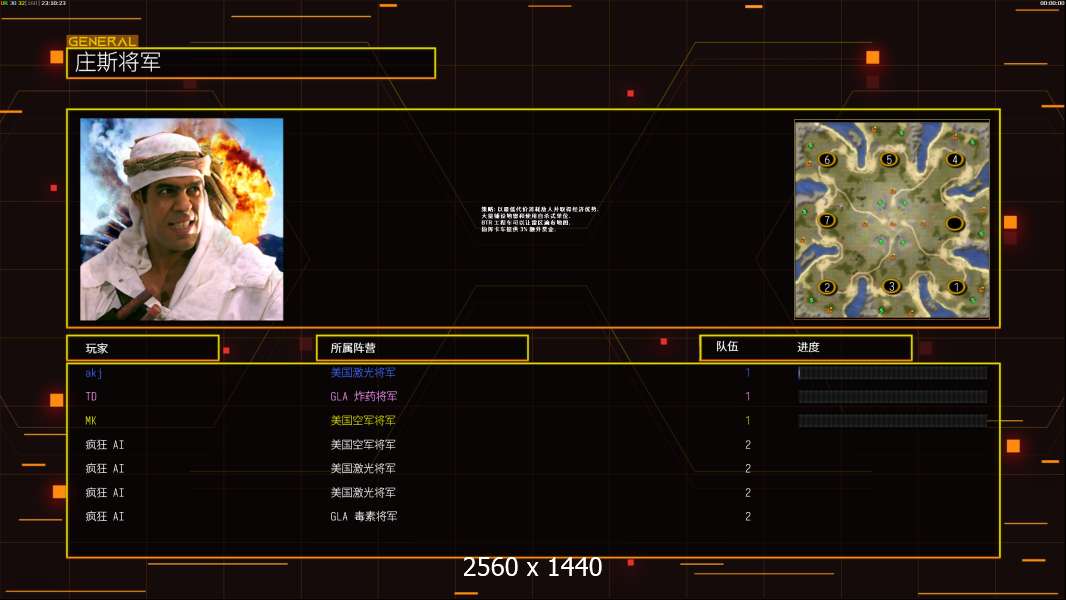
Task: Click player name akj
Action: [x=94, y=372]
